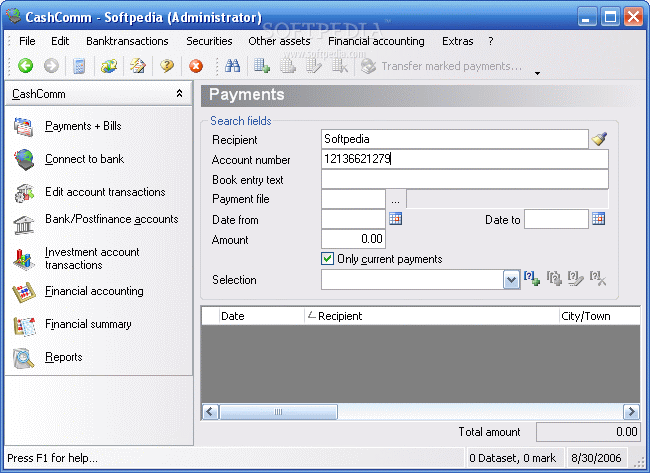Click into the Recipient search field

pos(454,139)
